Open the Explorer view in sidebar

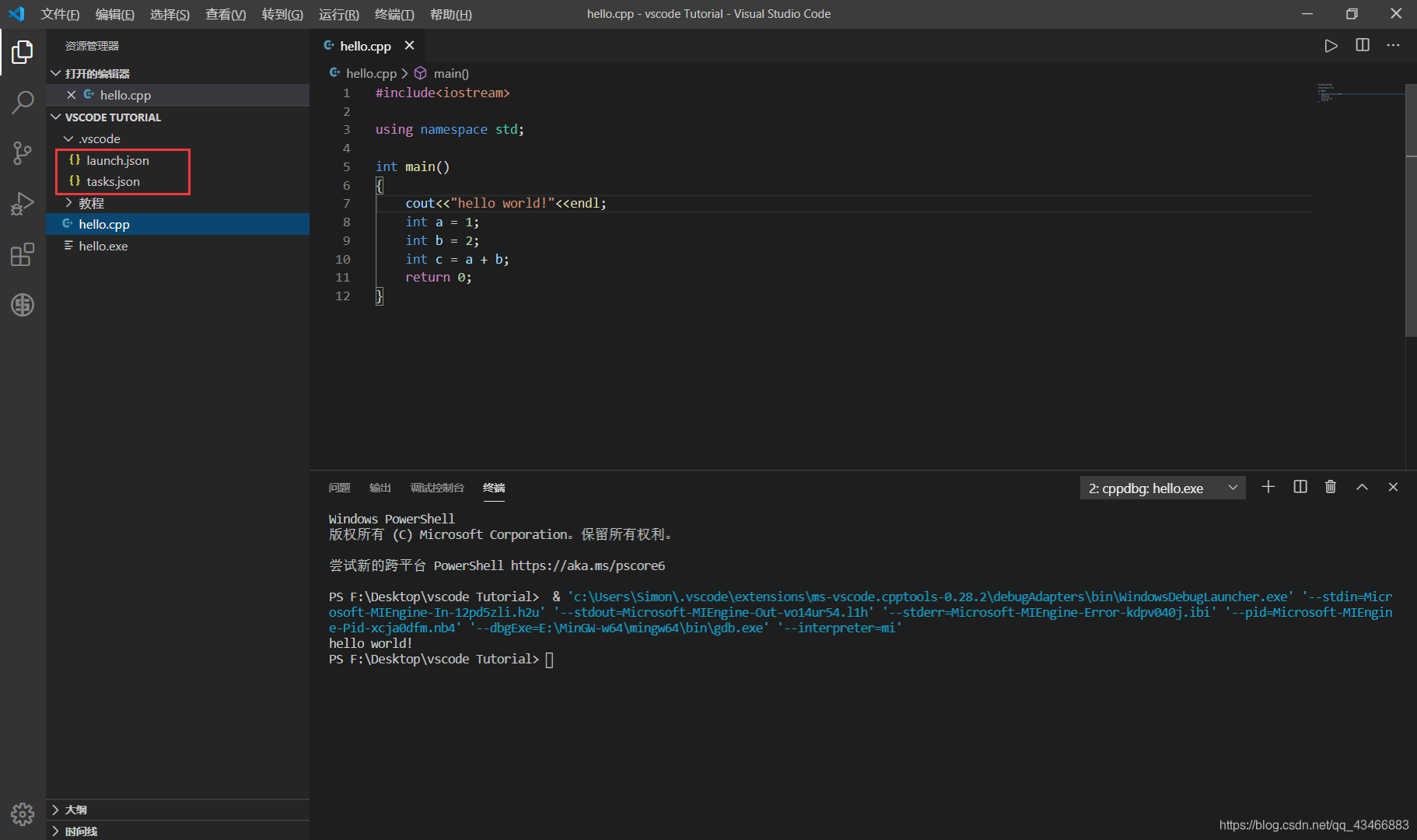point(23,51)
